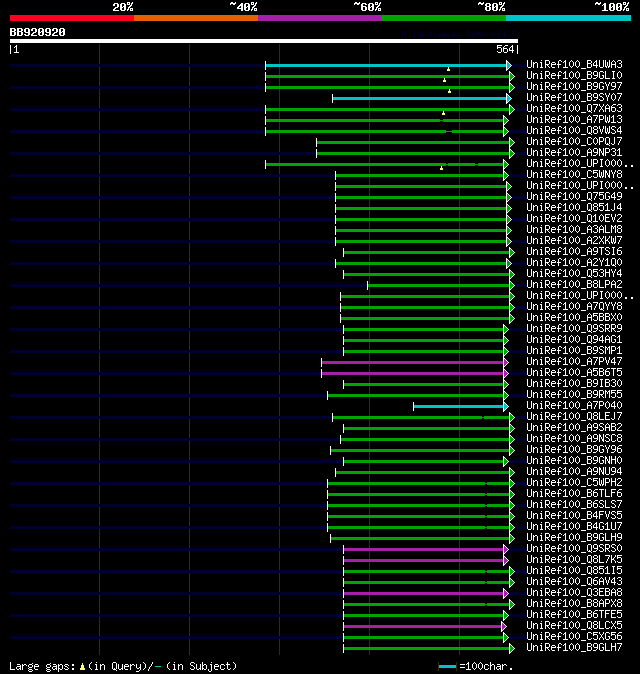Select the UniRef100_B9GLH7 label
The height and width of the screenshot is (674, 640).
(x=574, y=648)
